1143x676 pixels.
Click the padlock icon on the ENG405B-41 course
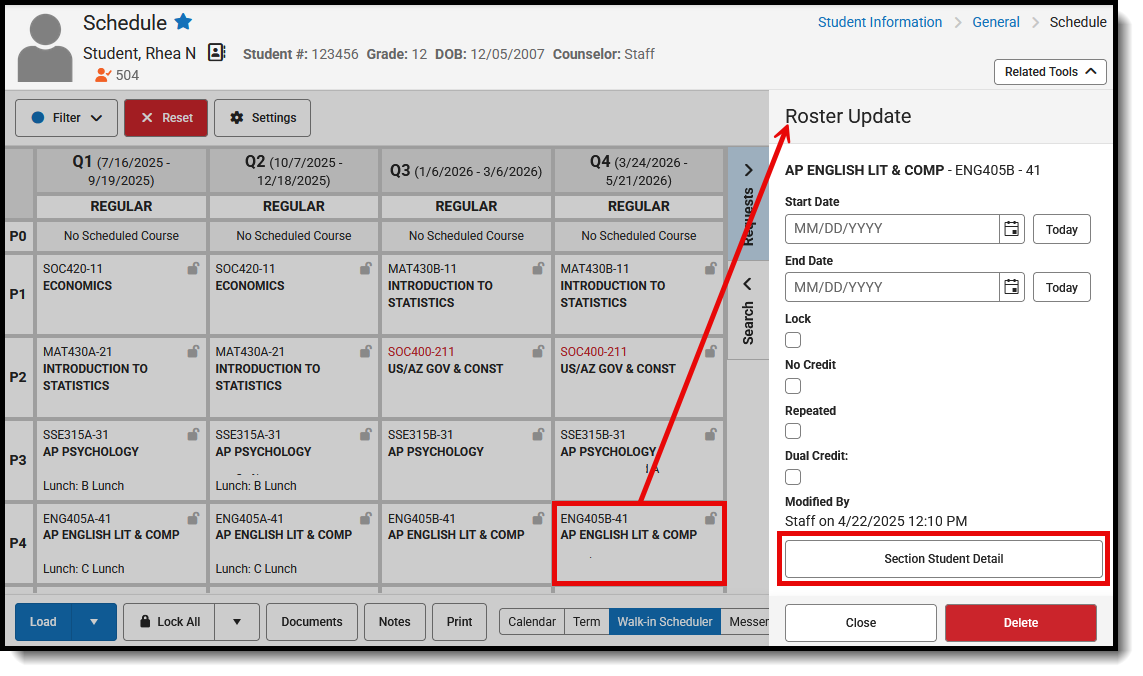pyautogui.click(x=711, y=518)
